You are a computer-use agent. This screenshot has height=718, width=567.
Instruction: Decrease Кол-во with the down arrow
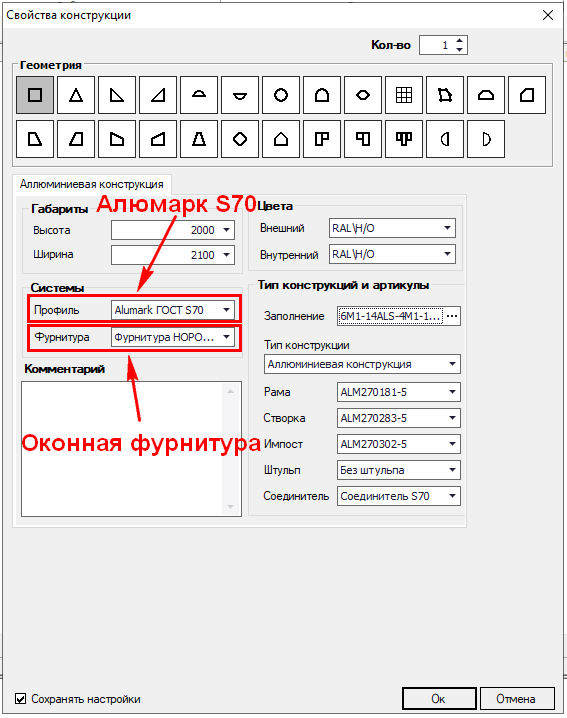click(x=460, y=49)
